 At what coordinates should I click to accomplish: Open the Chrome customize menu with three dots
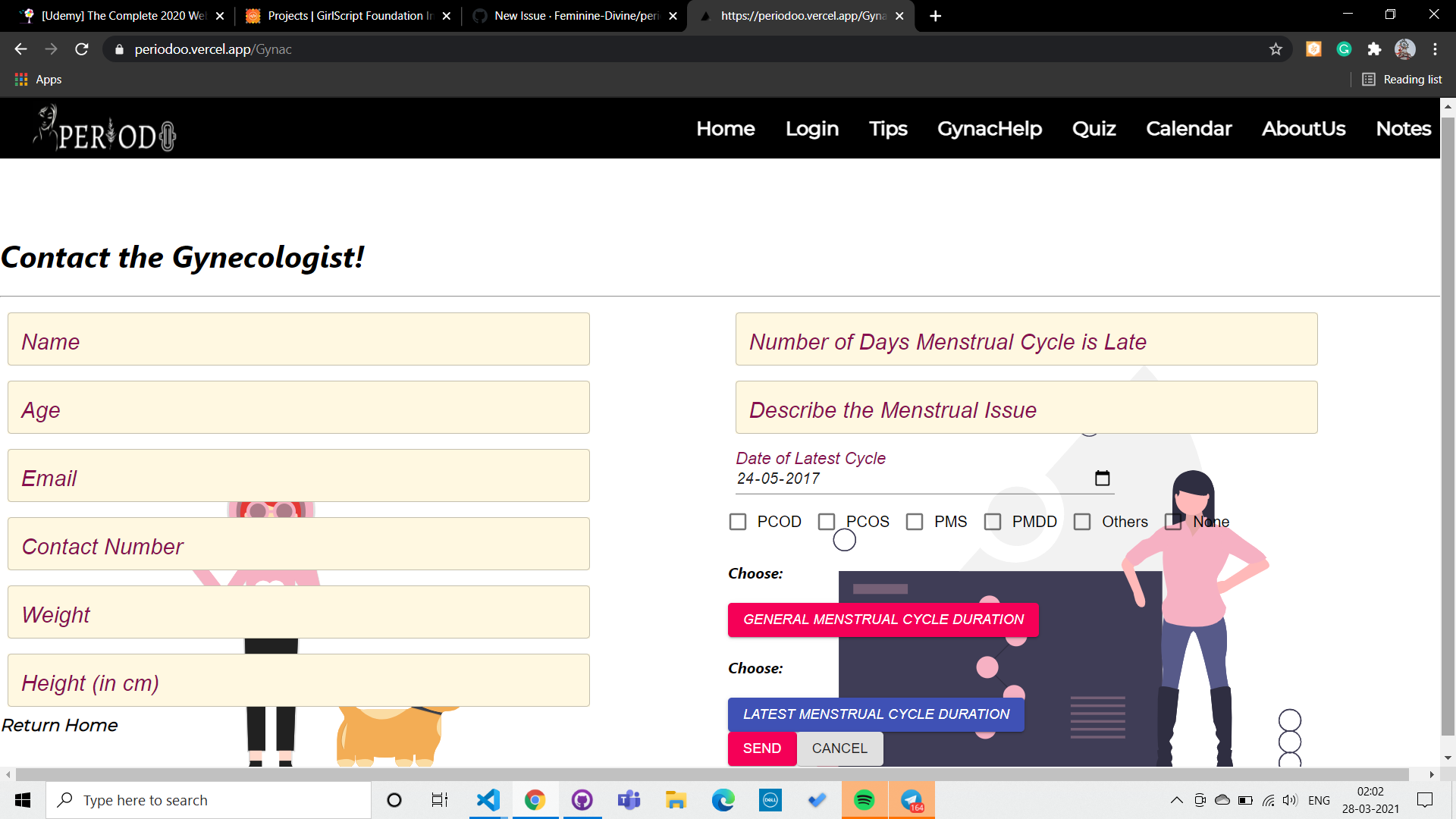click(1435, 49)
